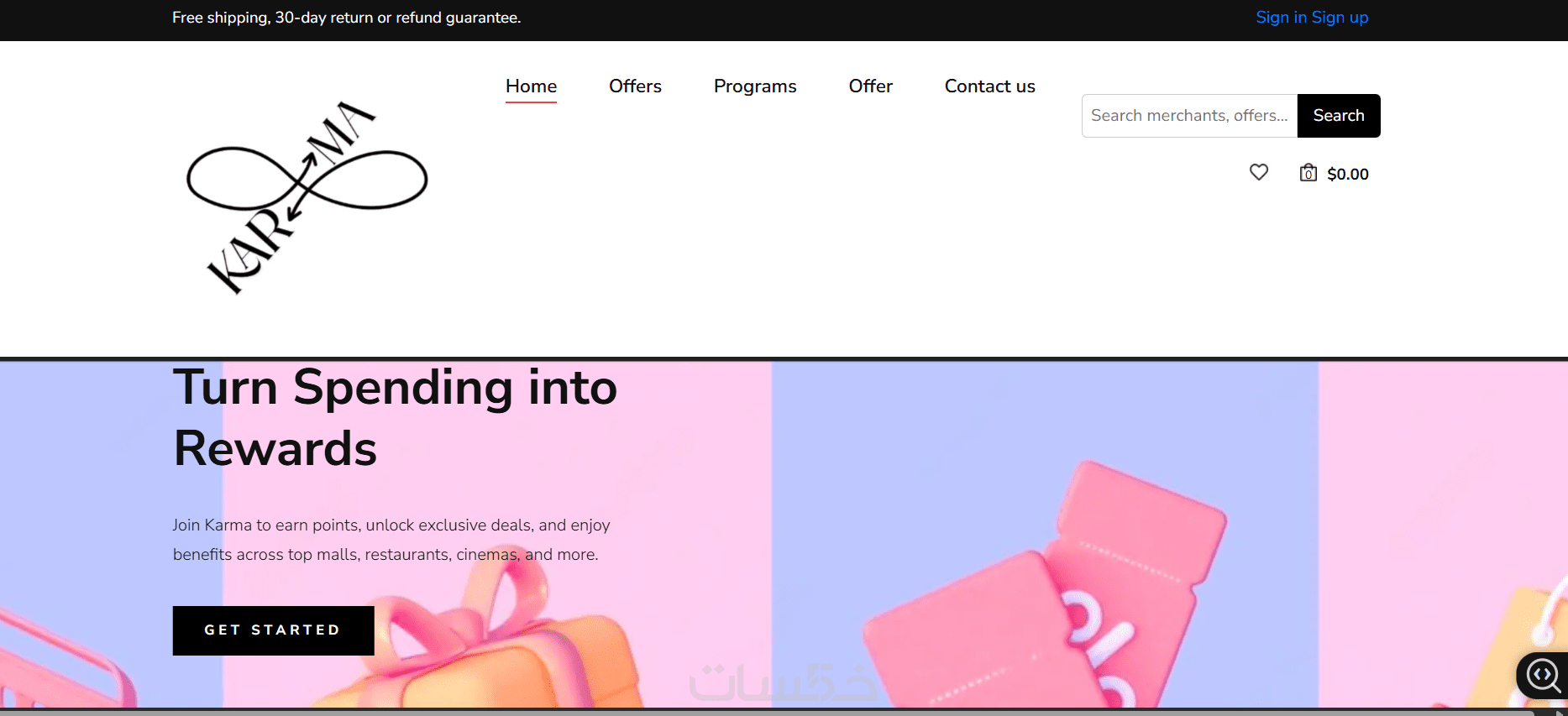The width and height of the screenshot is (1568, 716).
Task: Open the code viewer widget icon
Action: coord(1543,675)
